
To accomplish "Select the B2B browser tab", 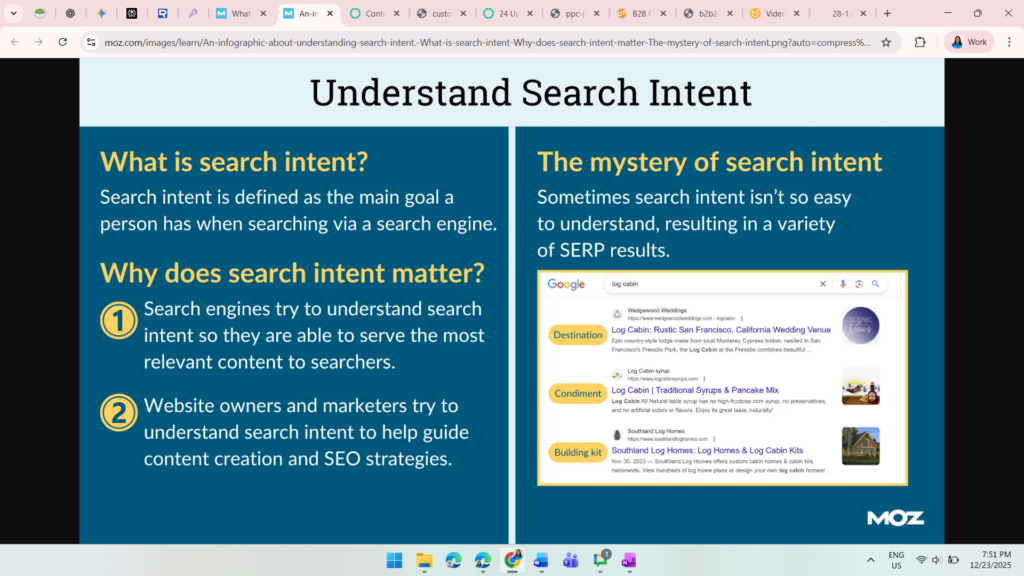I will point(638,14).
